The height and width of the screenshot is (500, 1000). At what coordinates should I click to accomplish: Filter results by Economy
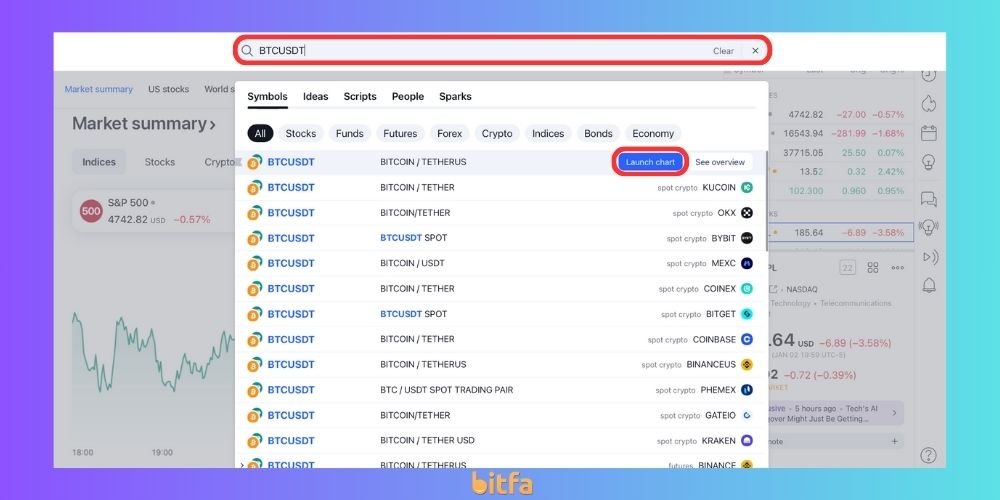point(653,133)
